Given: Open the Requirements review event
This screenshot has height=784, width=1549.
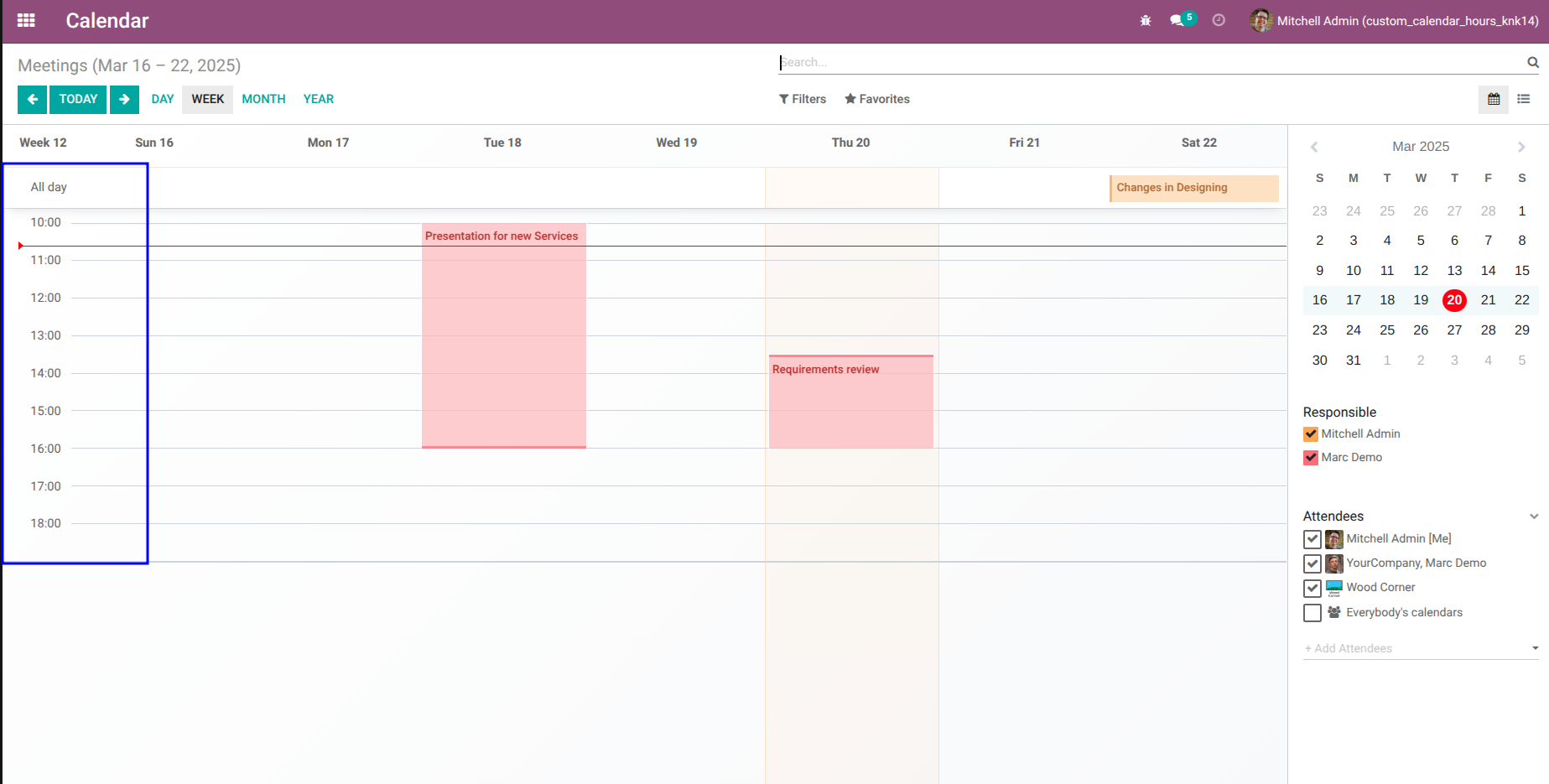Looking at the screenshot, I should coord(850,402).
